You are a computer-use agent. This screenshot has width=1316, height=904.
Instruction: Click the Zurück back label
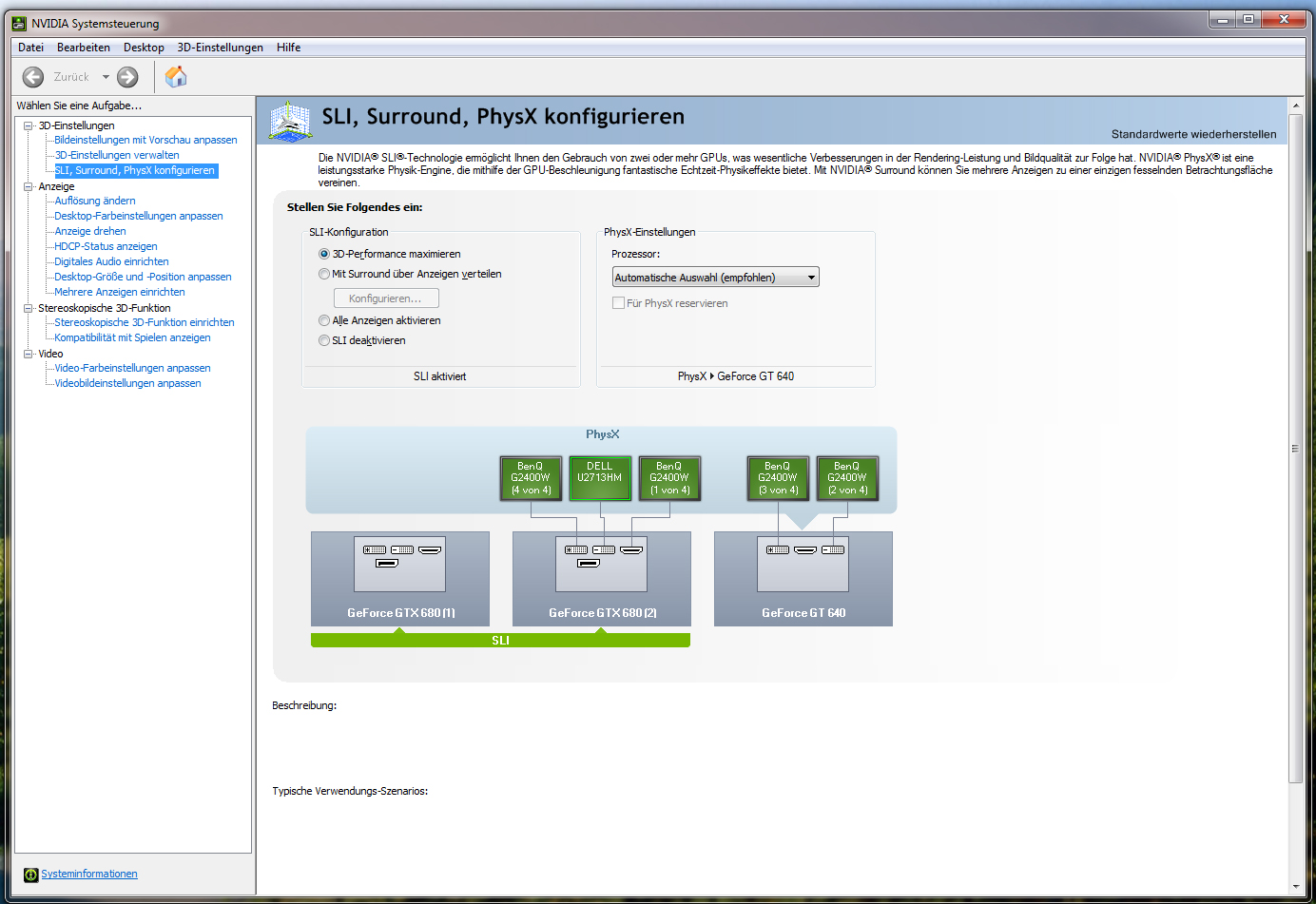pyautogui.click(x=71, y=77)
